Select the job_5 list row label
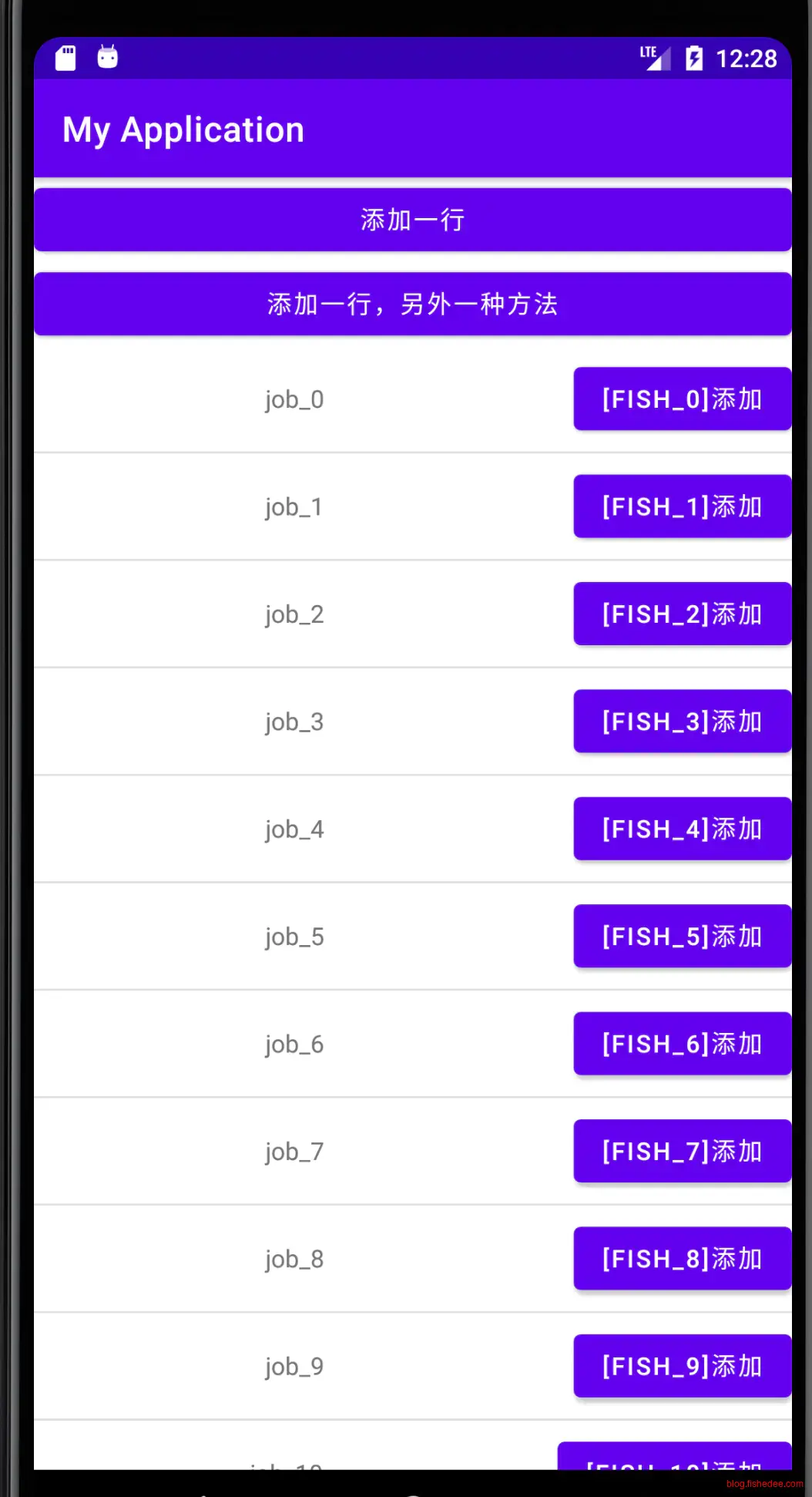 coord(294,937)
